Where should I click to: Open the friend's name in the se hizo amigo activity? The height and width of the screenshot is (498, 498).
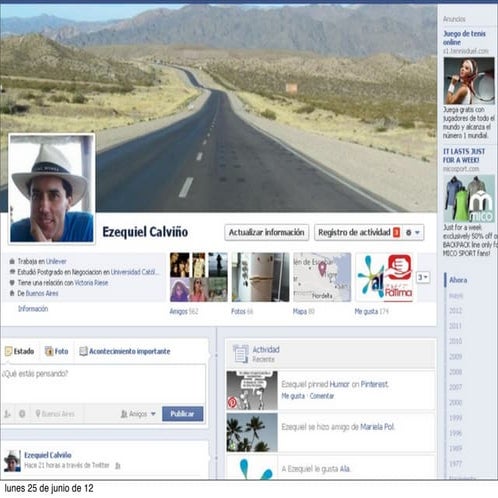(x=377, y=427)
